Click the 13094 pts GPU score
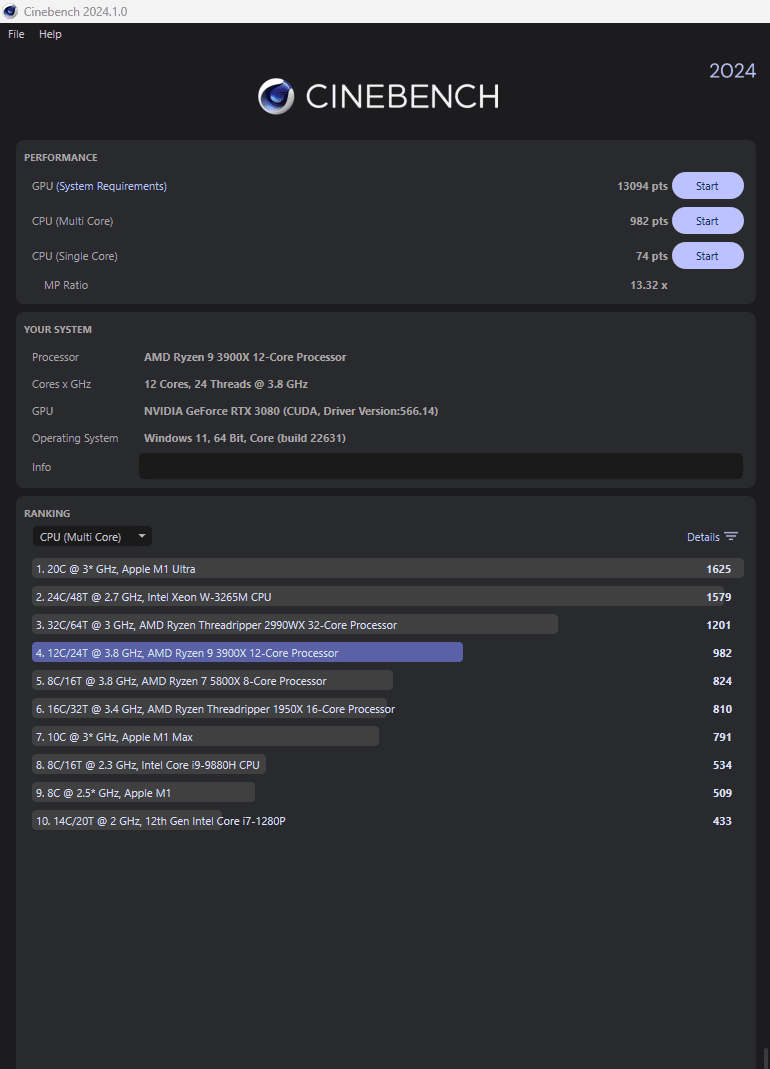The width and height of the screenshot is (770, 1069). [x=642, y=186]
